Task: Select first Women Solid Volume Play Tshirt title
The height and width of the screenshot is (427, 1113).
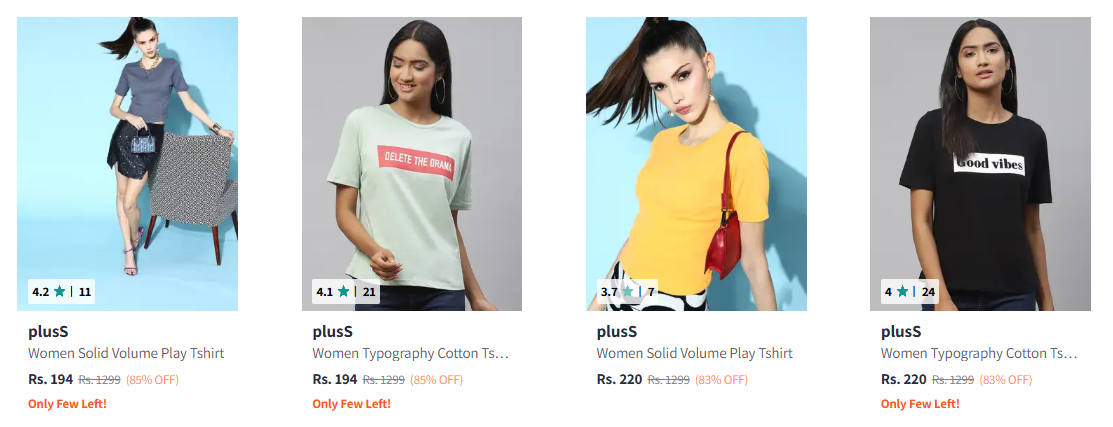Action: click(x=126, y=353)
